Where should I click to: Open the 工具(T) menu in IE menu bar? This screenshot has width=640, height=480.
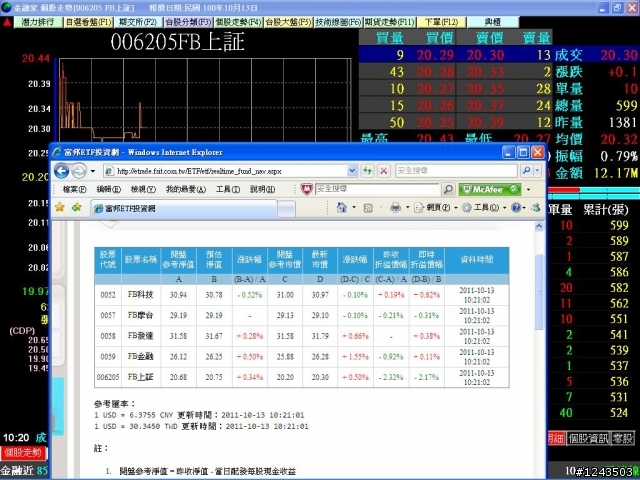(x=228, y=189)
